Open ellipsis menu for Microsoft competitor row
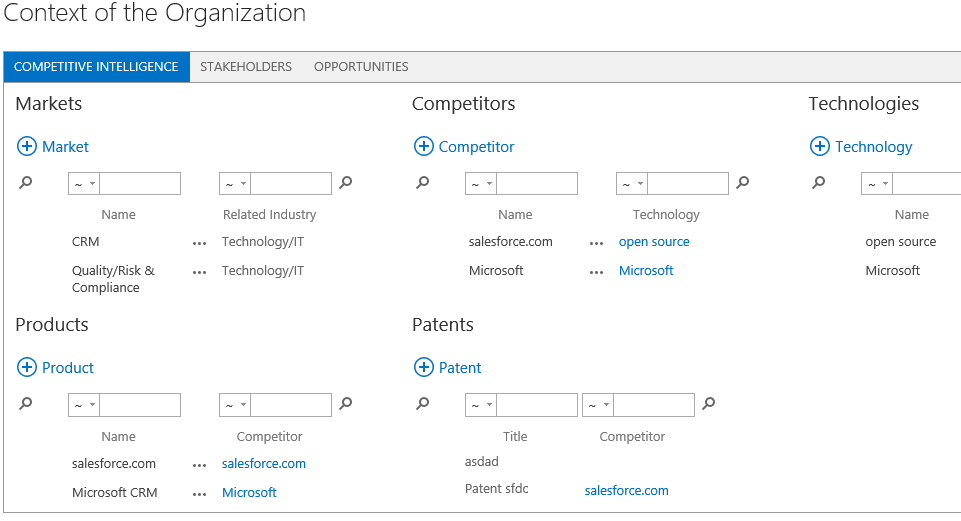961x521 pixels. [596, 272]
